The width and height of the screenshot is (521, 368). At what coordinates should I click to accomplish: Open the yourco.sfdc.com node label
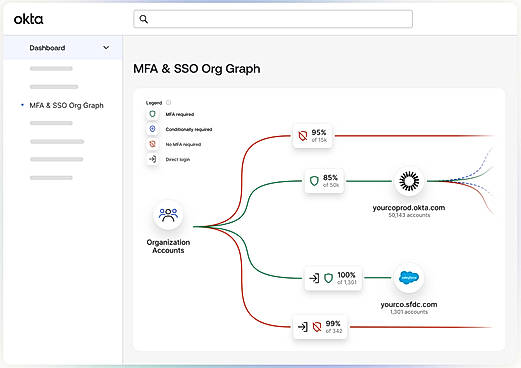point(409,304)
